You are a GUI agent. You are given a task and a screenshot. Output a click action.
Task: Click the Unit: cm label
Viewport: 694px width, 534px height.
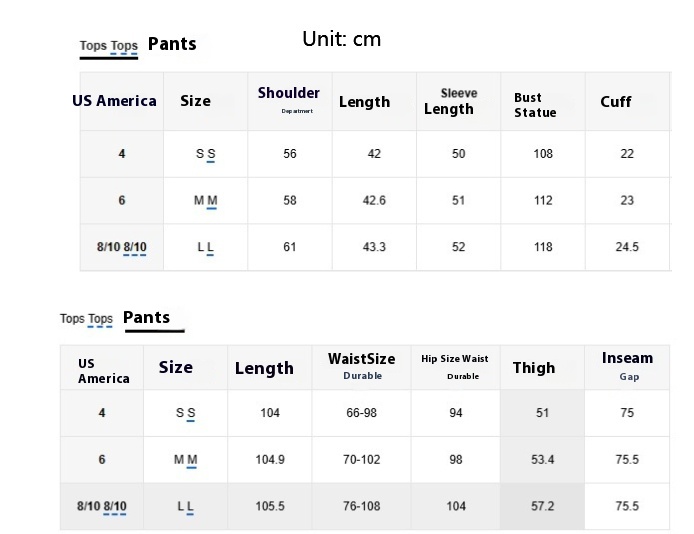(341, 40)
